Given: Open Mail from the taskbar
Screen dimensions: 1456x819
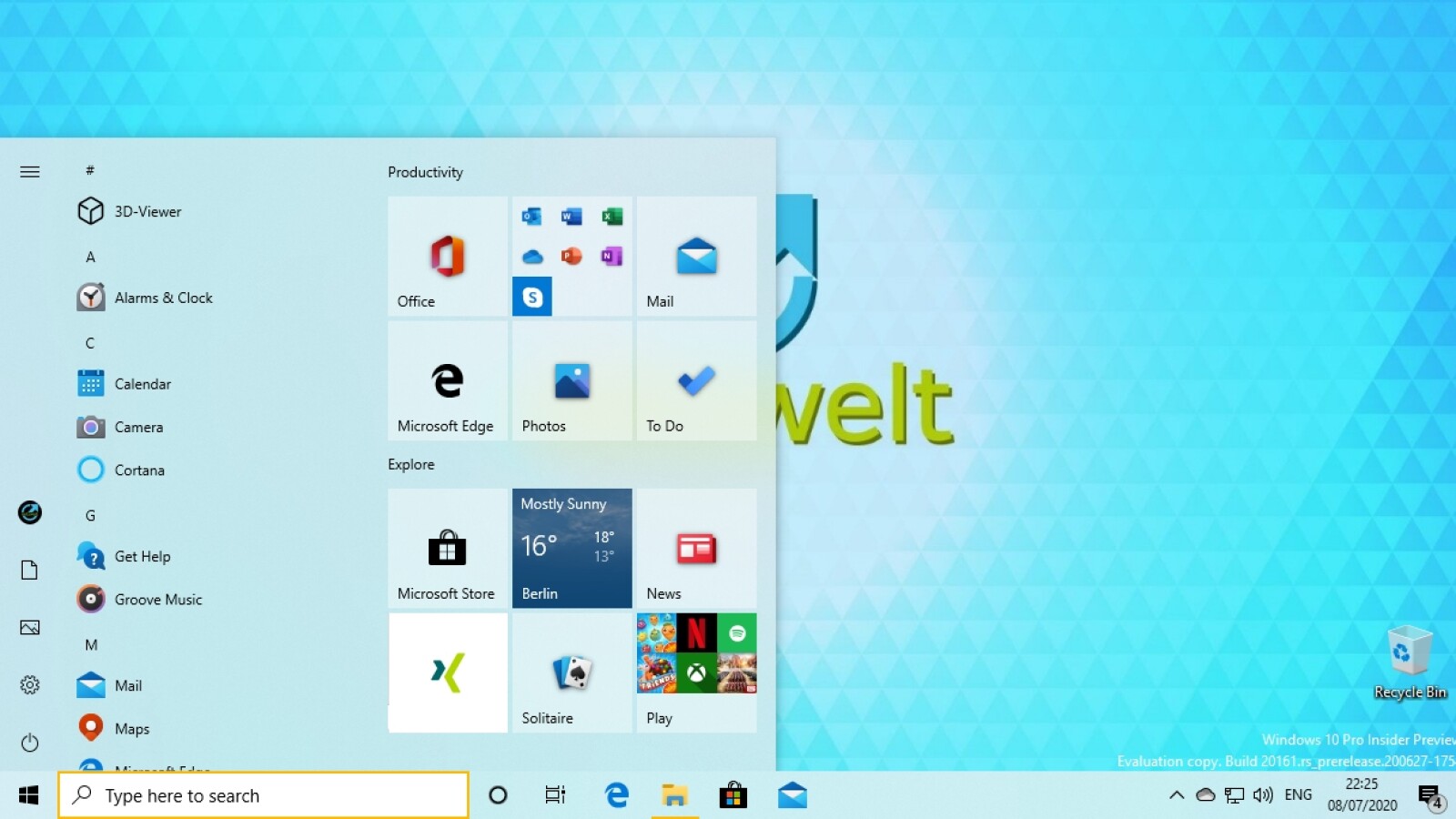Looking at the screenshot, I should (792, 795).
